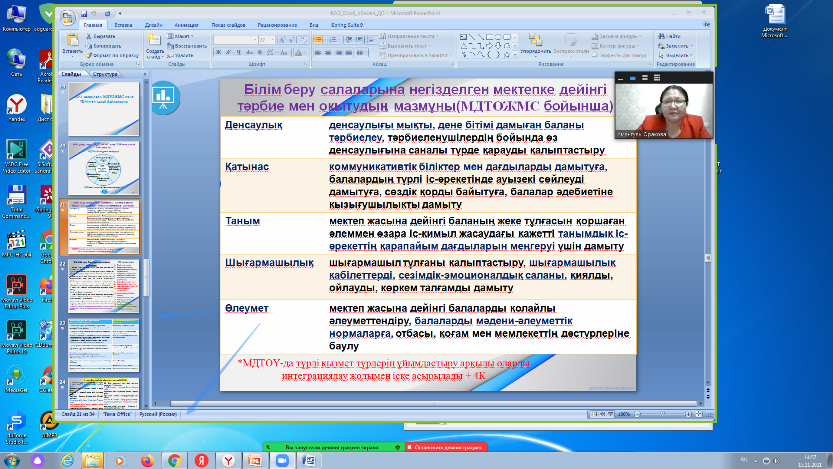Click the Office button in PowerPoint
833x469 pixels.
68,19
